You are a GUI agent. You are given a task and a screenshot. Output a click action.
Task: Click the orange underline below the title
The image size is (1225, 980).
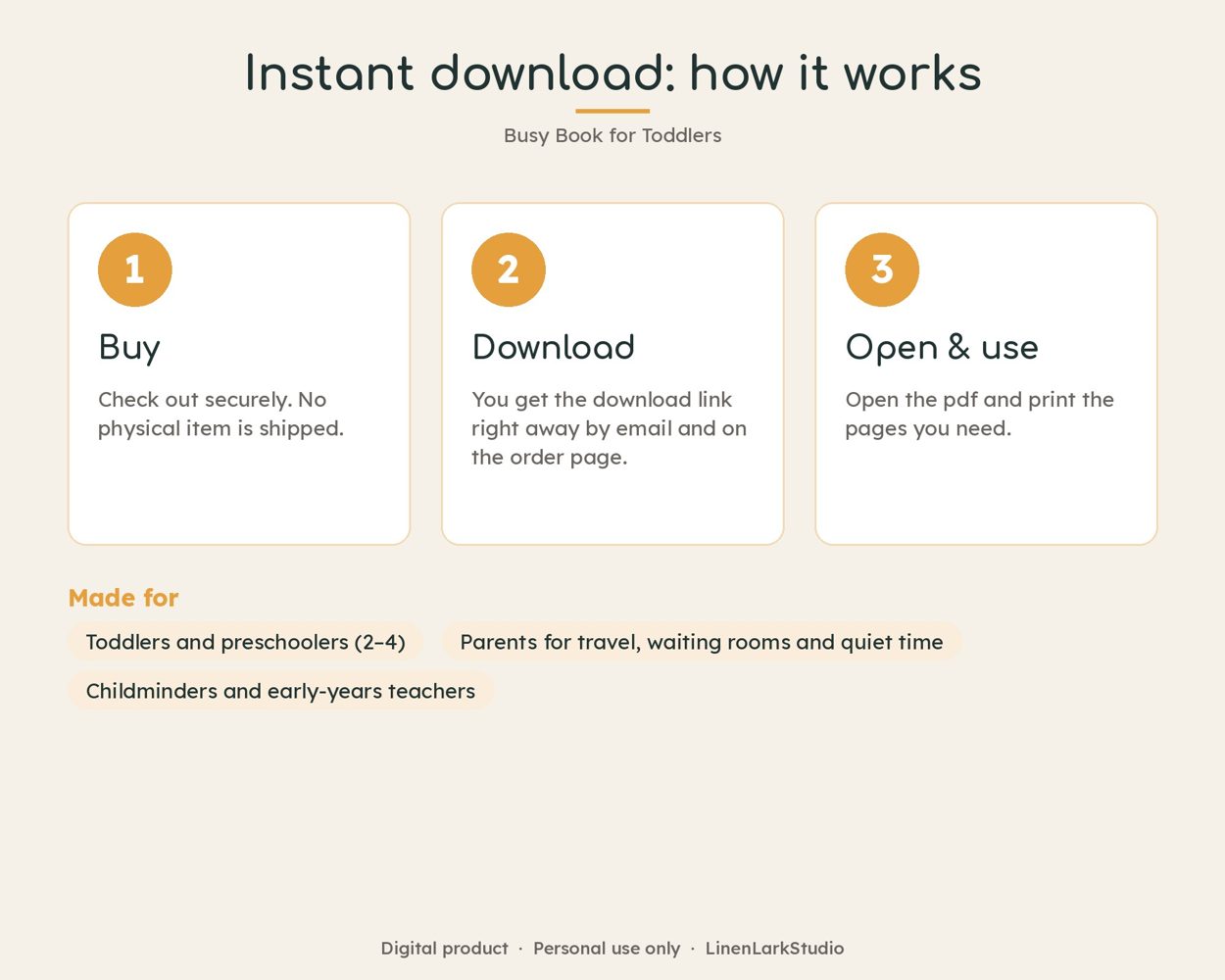point(612,111)
